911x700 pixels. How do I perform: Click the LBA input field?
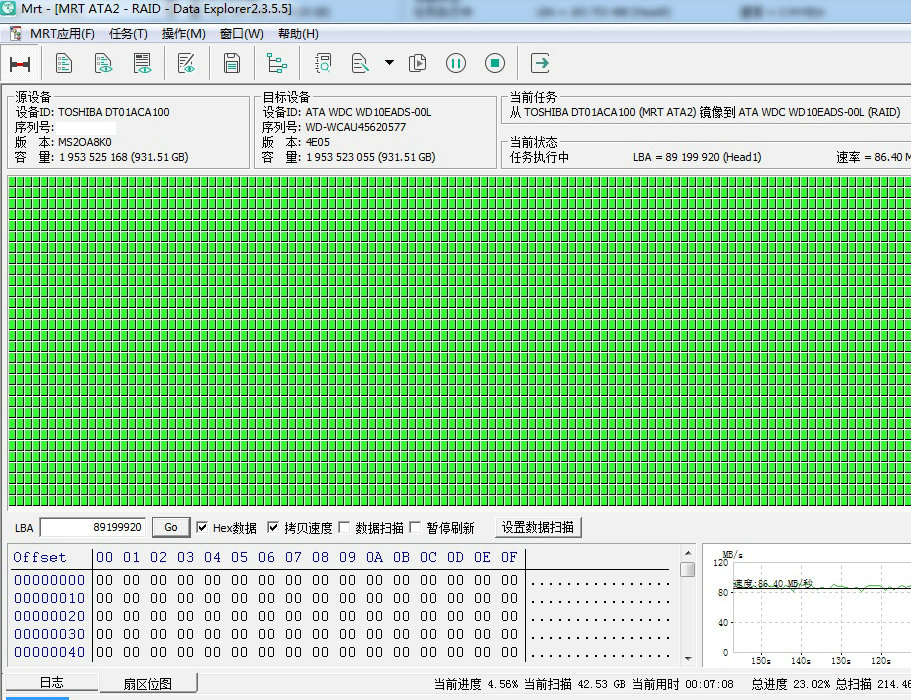pyautogui.click(x=92, y=527)
